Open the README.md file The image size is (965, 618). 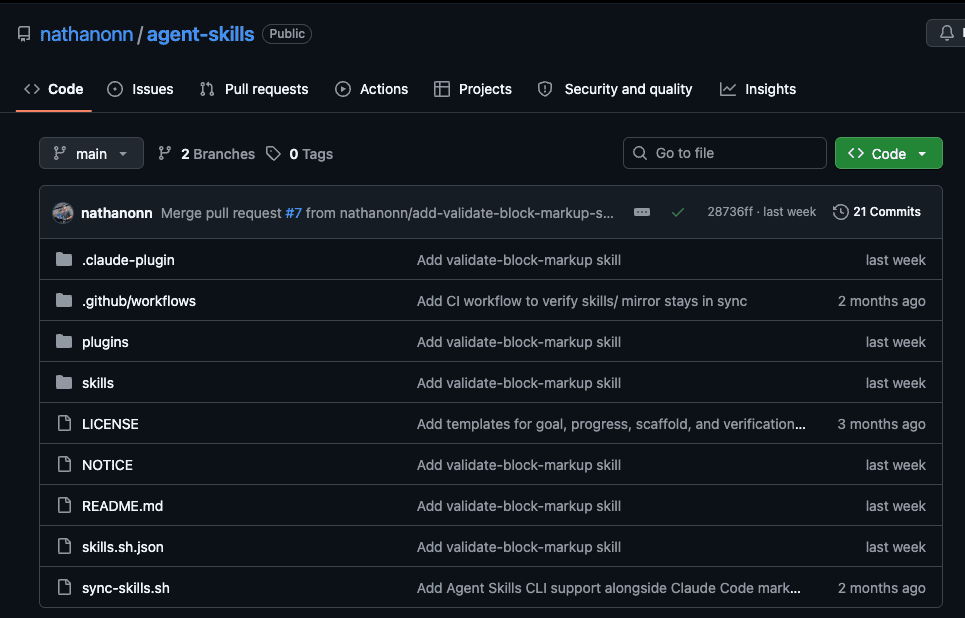coord(122,506)
